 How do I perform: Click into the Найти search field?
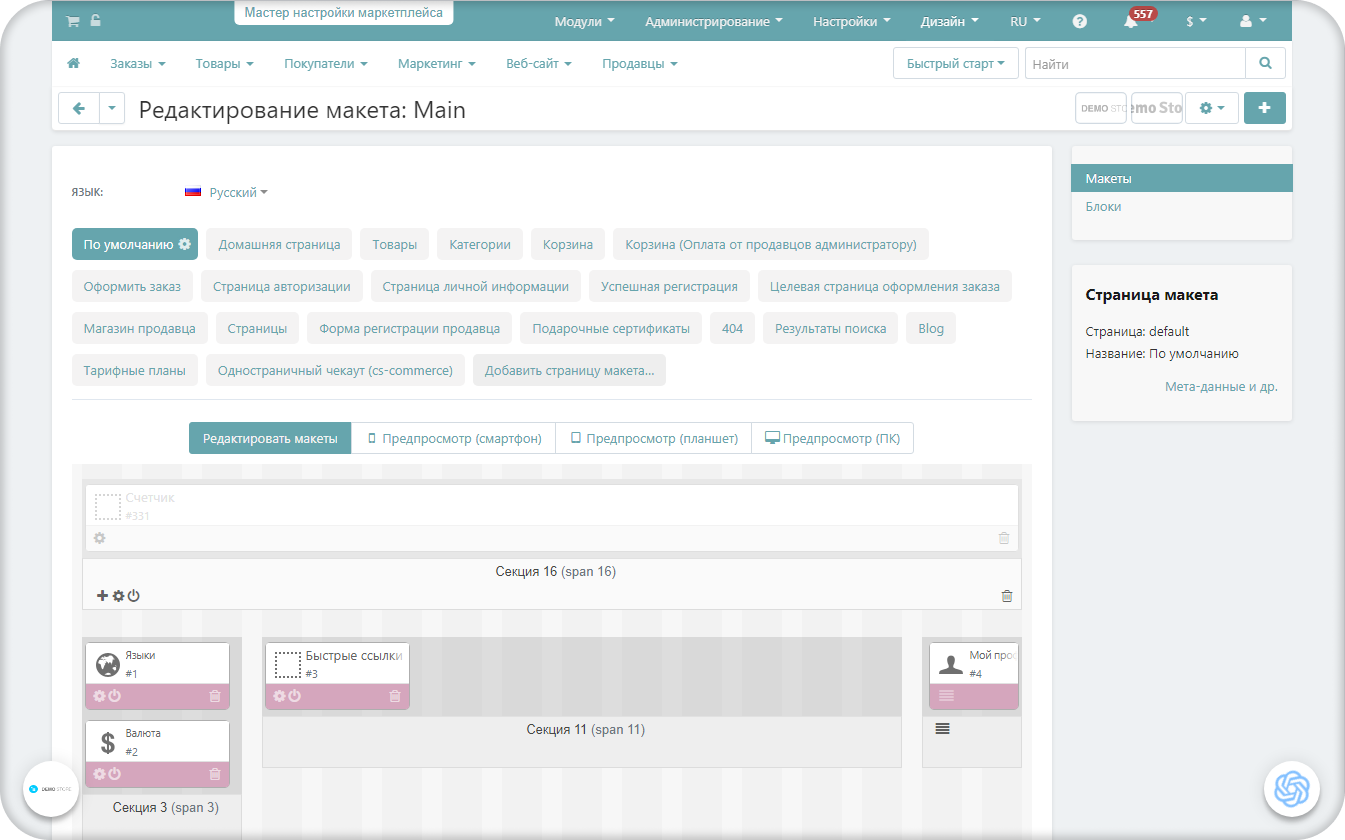1134,63
